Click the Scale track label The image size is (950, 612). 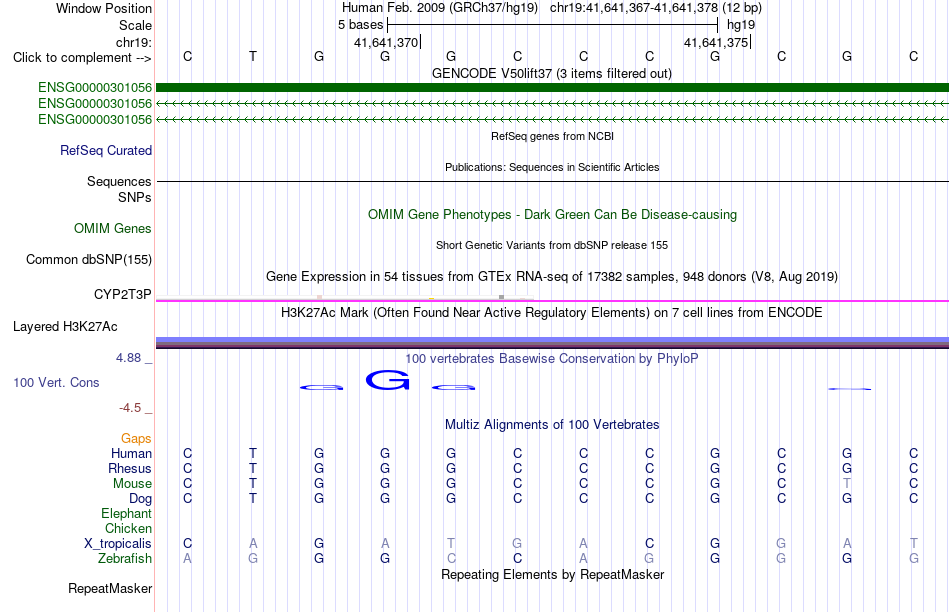(135, 25)
